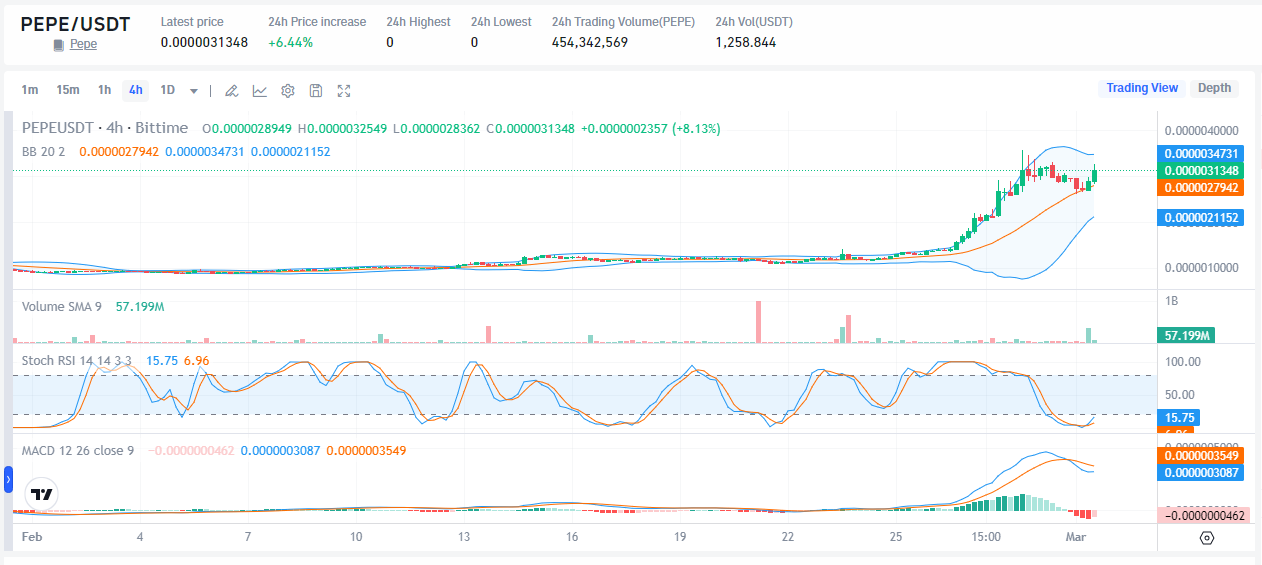Click the 1,258.844 USDT volume value

pos(746,42)
